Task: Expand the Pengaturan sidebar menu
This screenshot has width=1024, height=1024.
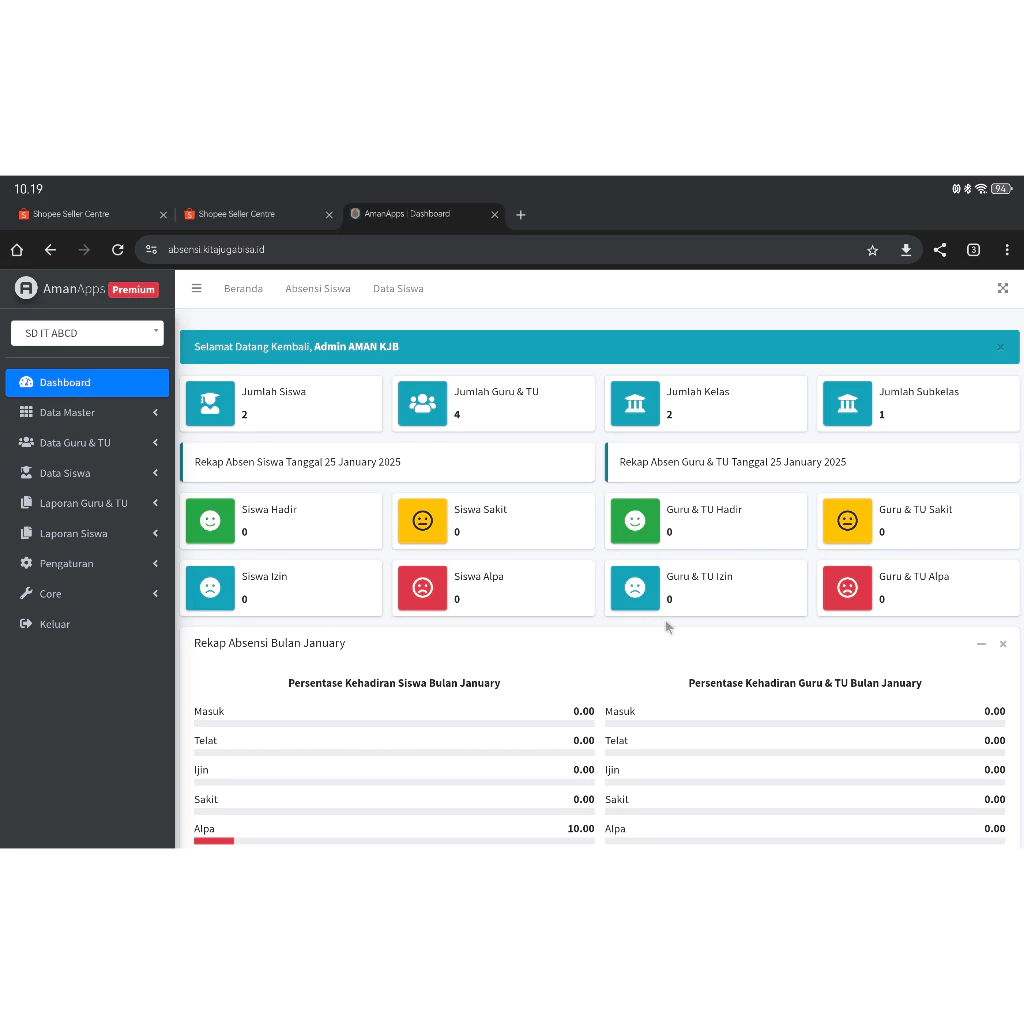Action: pyautogui.click(x=87, y=563)
